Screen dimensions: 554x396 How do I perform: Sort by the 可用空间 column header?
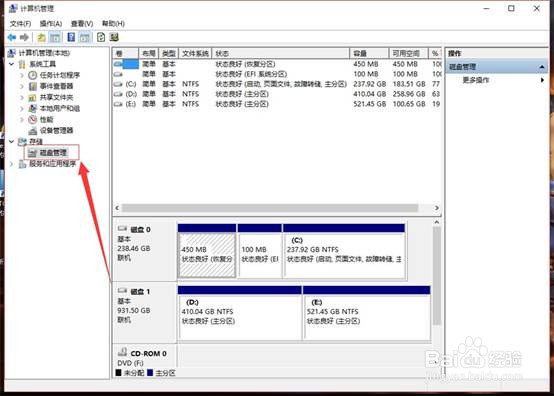[x=408, y=53]
